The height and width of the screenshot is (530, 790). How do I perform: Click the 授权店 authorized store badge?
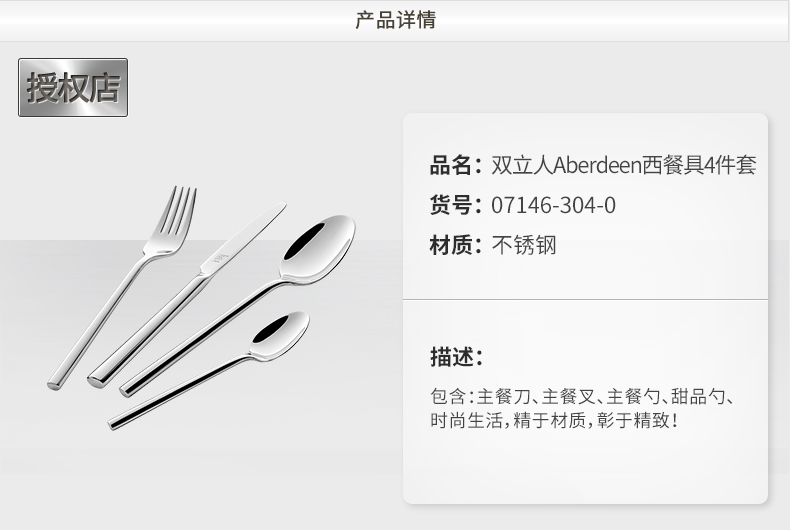(73, 87)
